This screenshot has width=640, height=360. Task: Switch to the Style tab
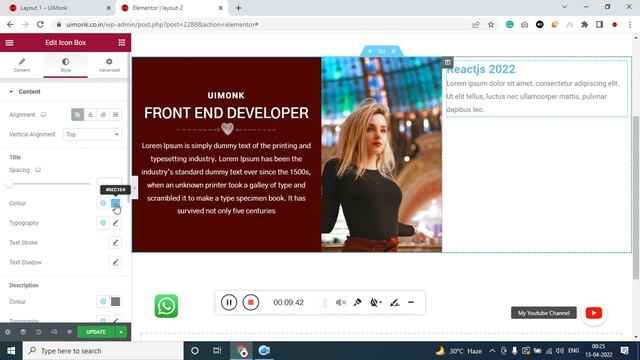pyautogui.click(x=65, y=65)
